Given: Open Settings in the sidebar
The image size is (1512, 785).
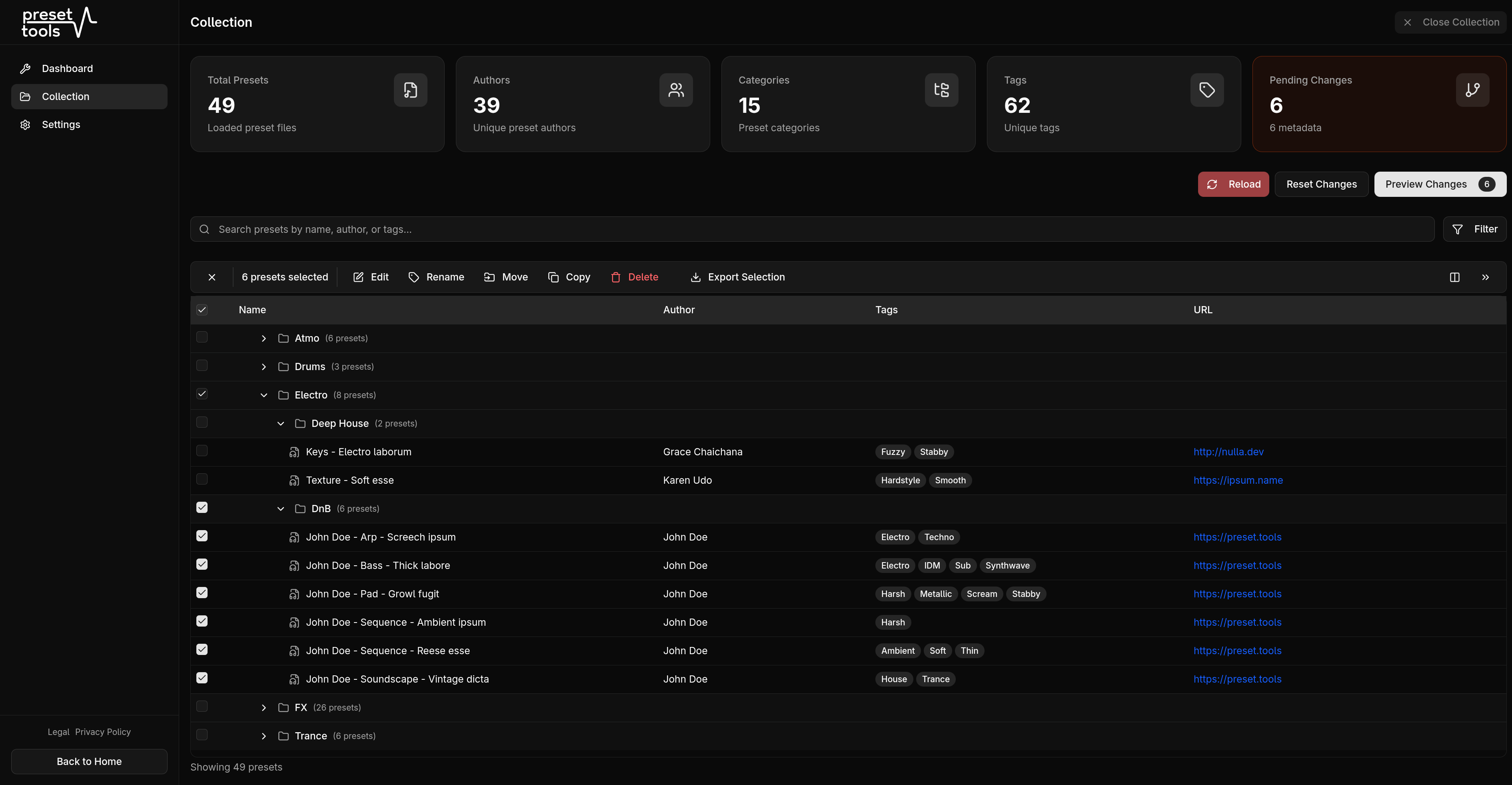Looking at the screenshot, I should coord(61,124).
